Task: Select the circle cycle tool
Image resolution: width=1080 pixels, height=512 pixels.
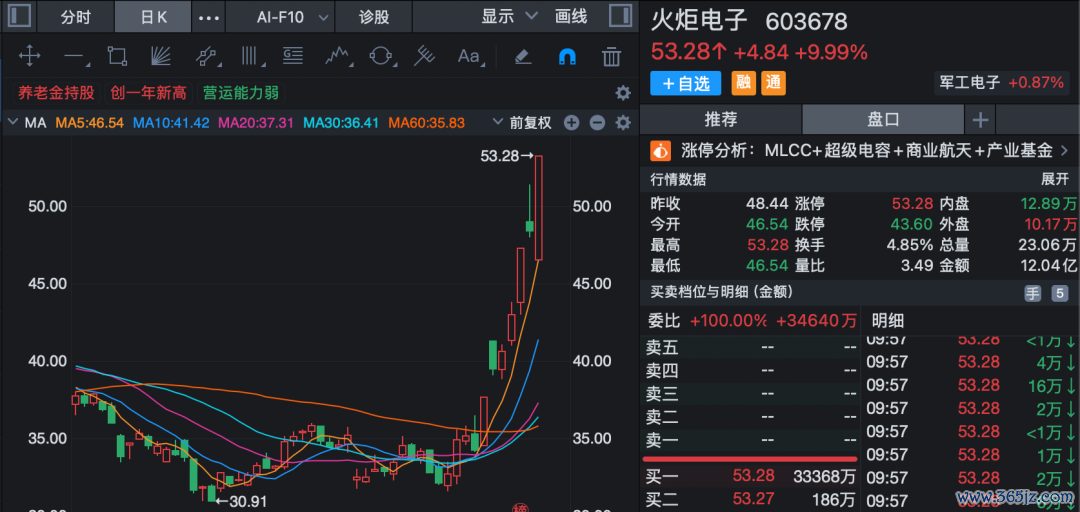Action: 380,56
